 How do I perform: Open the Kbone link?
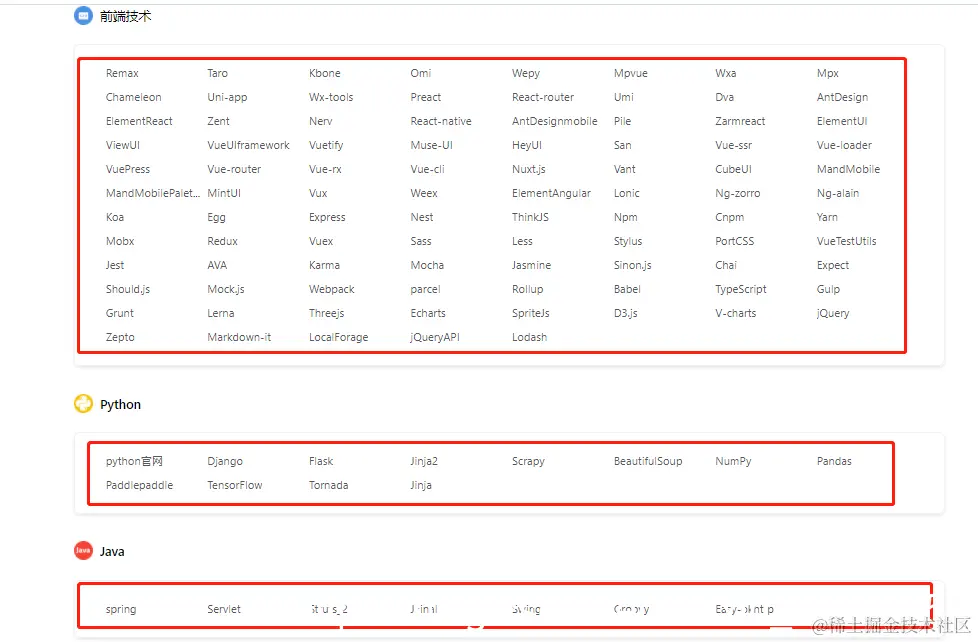pyautogui.click(x=325, y=73)
